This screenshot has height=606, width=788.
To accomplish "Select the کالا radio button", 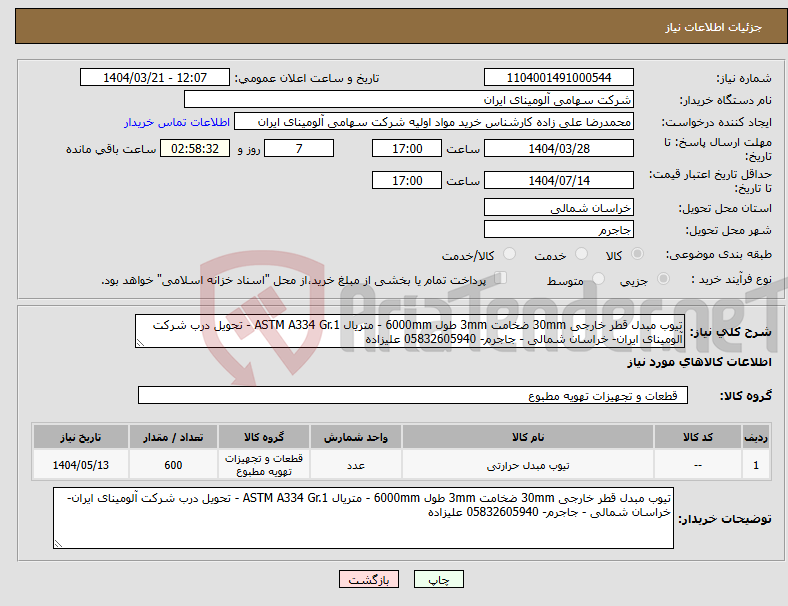I will 637,254.
